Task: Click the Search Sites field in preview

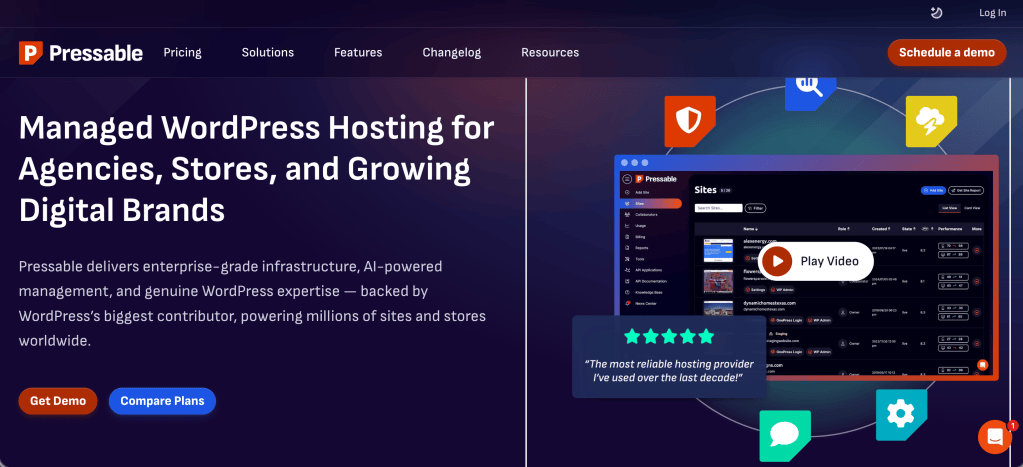Action: 718,208
